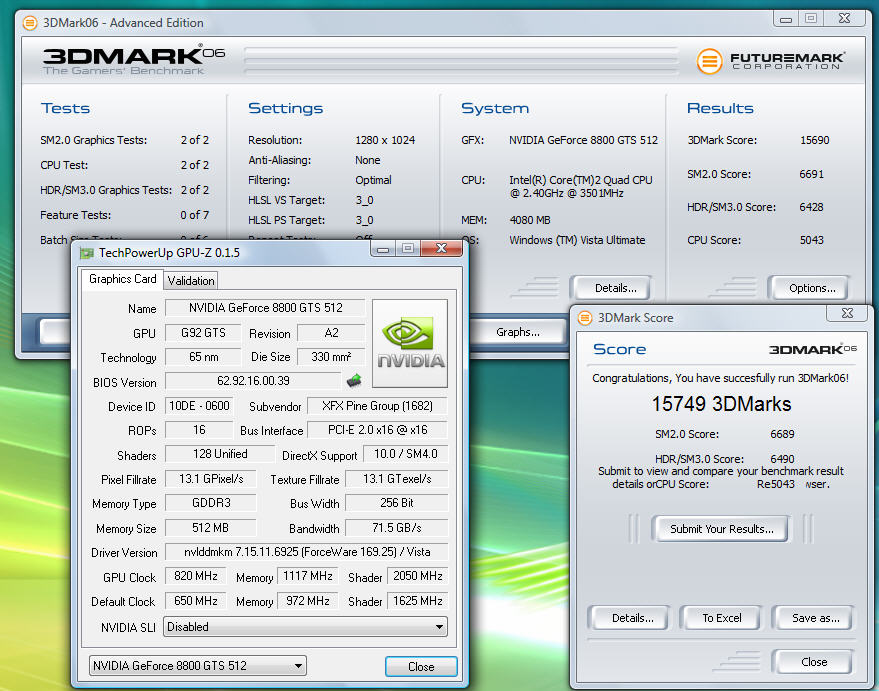
Task: Click the Default Clock 650 MHz field
Action: coord(196,601)
